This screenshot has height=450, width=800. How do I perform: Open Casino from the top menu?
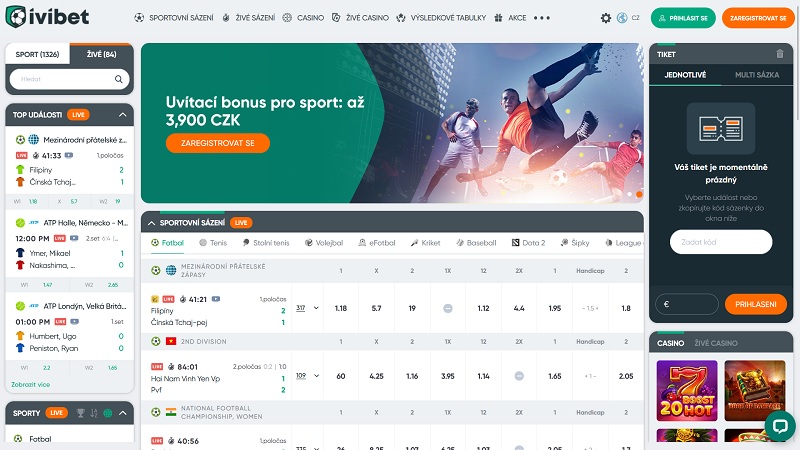click(303, 18)
